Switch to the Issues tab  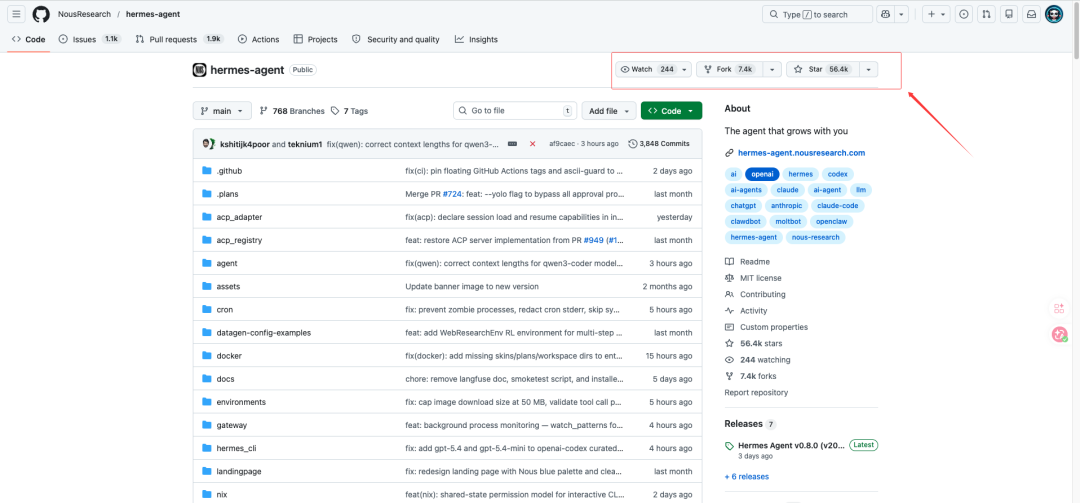tap(90, 39)
